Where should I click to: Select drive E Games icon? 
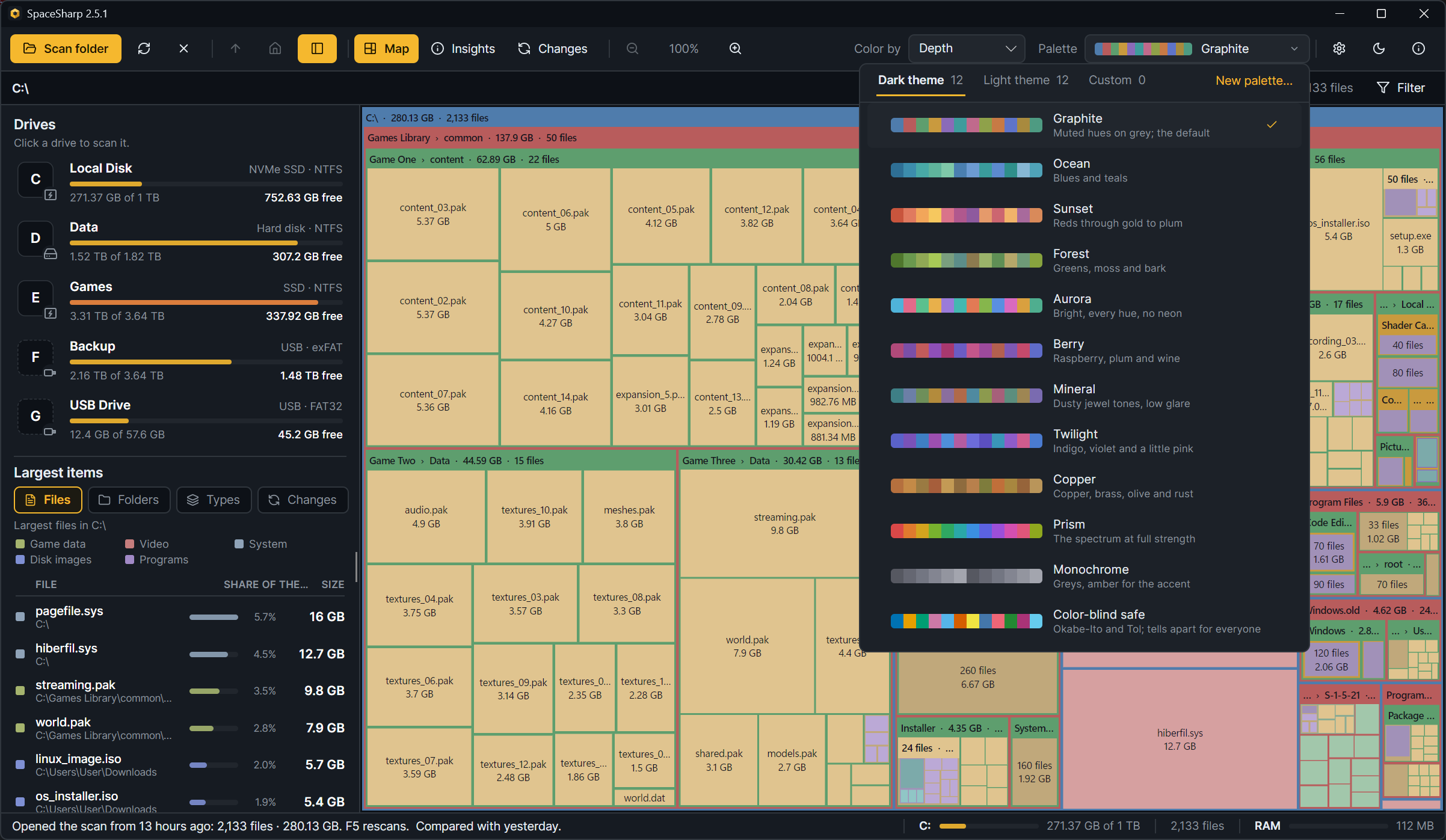point(36,298)
